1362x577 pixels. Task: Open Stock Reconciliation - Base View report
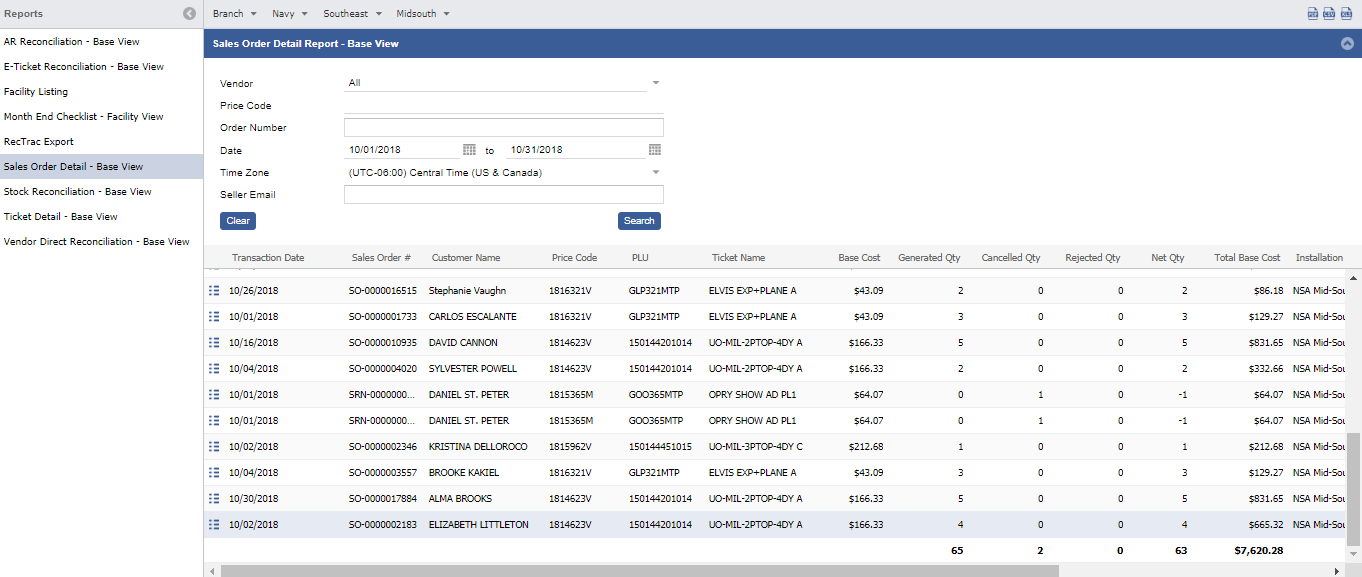point(78,191)
